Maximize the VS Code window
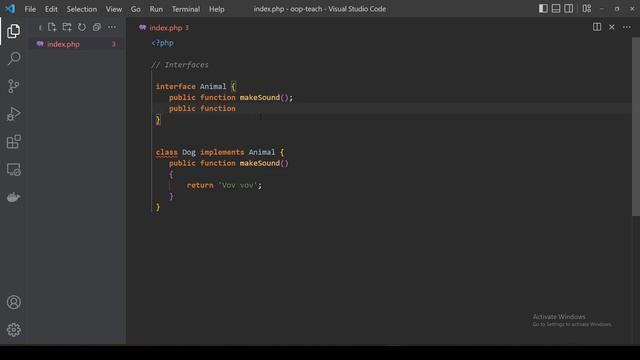The height and width of the screenshot is (360, 640). (617, 9)
